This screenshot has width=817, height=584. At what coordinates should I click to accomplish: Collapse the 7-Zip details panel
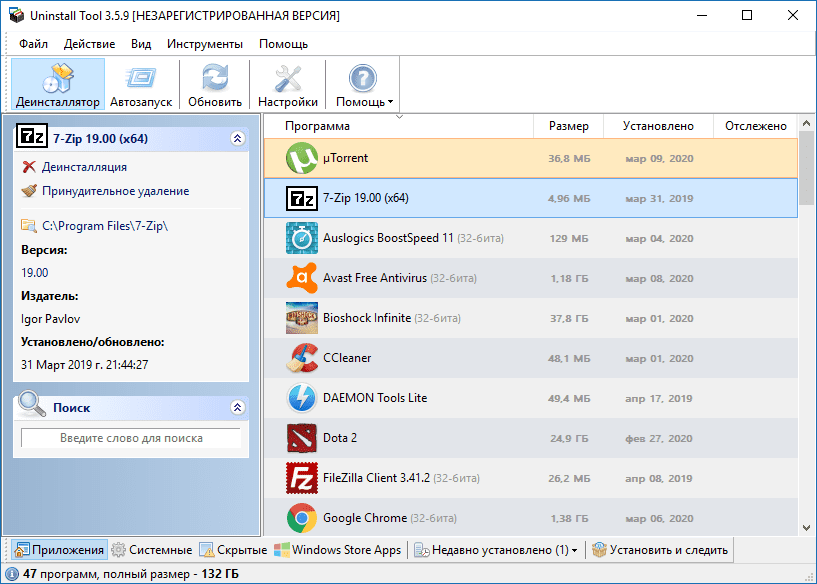pos(238,139)
